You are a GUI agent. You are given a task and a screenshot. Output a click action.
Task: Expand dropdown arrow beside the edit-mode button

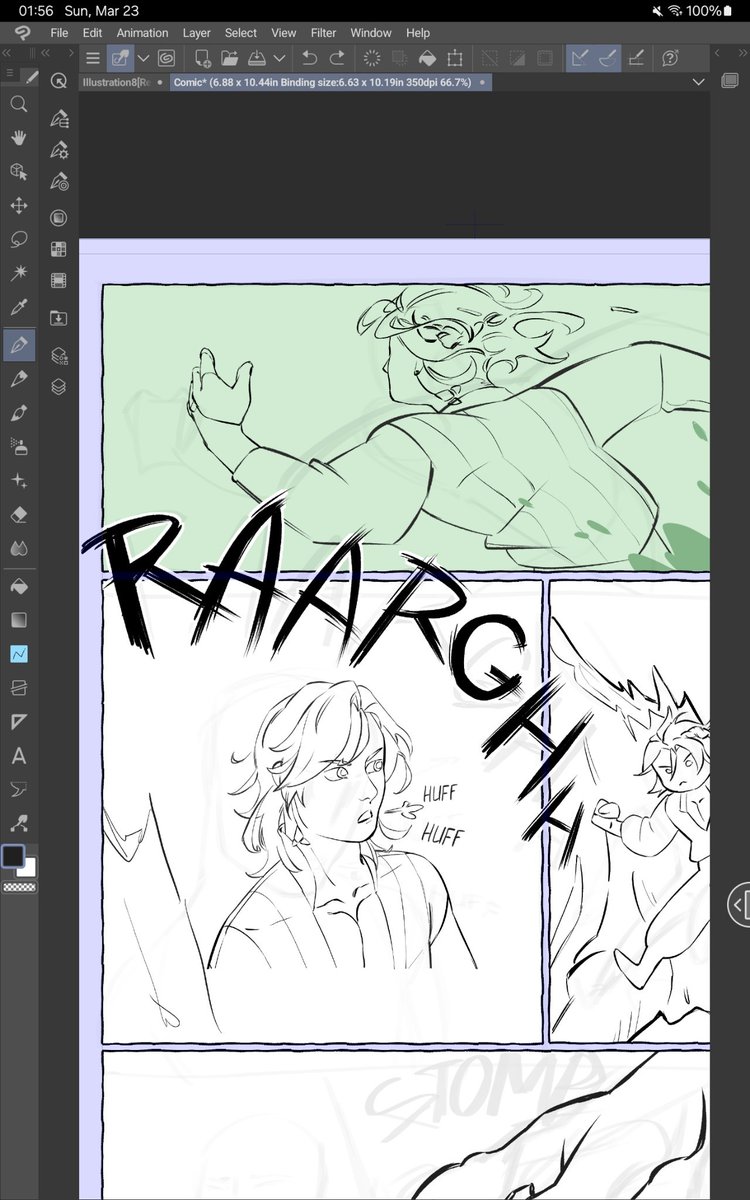point(143,58)
